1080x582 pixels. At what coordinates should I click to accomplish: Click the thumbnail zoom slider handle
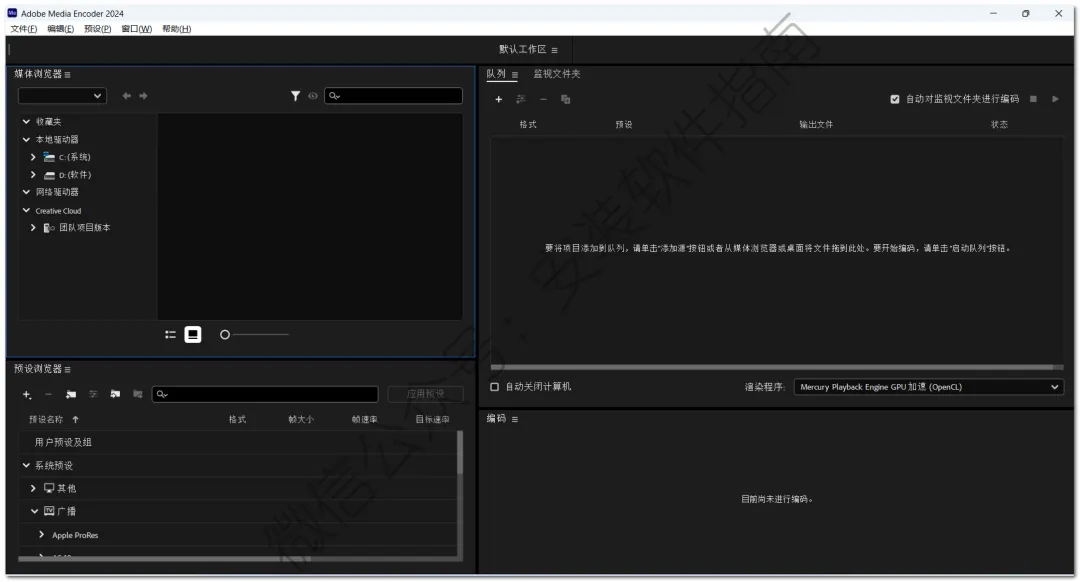pyautogui.click(x=225, y=335)
